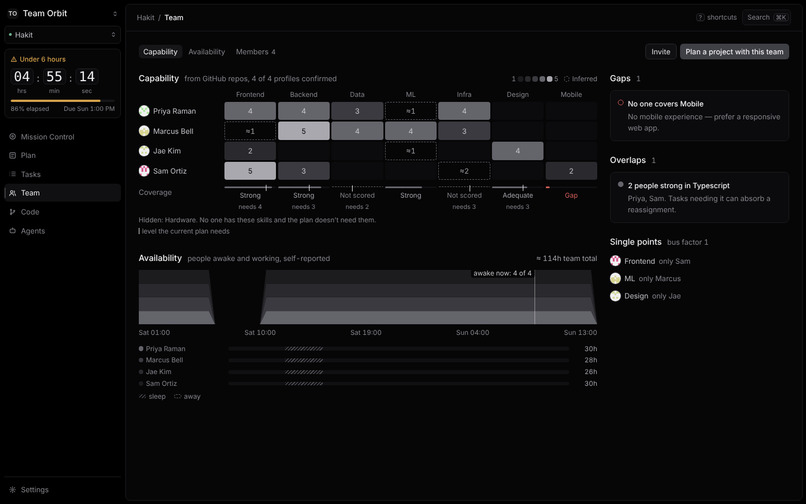Click Sam Ortiz's avatar in capability table

[144, 171]
